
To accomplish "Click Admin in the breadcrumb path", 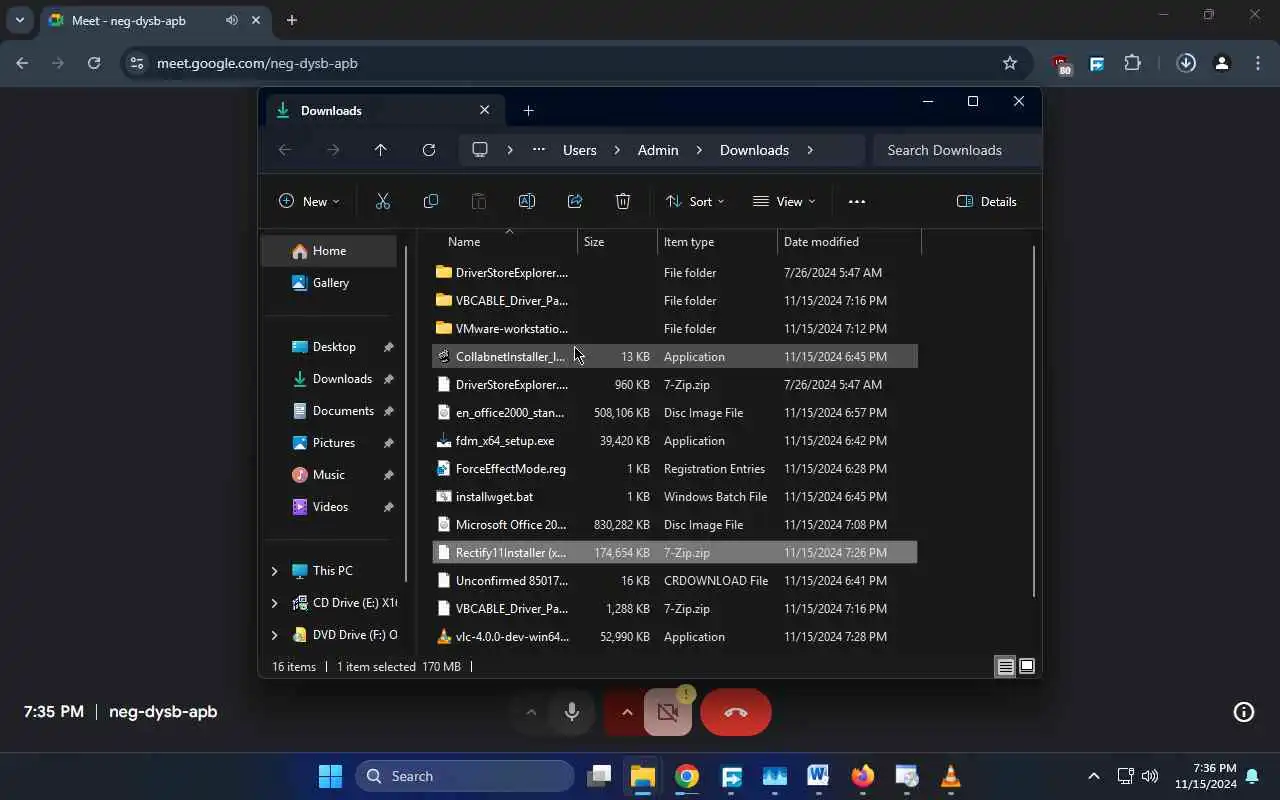I will (658, 150).
